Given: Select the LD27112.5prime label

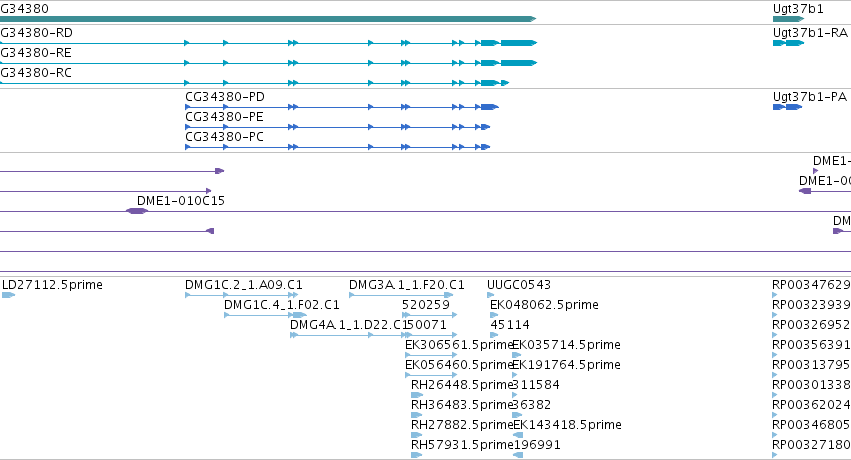Looking at the screenshot, I should [x=52, y=285].
